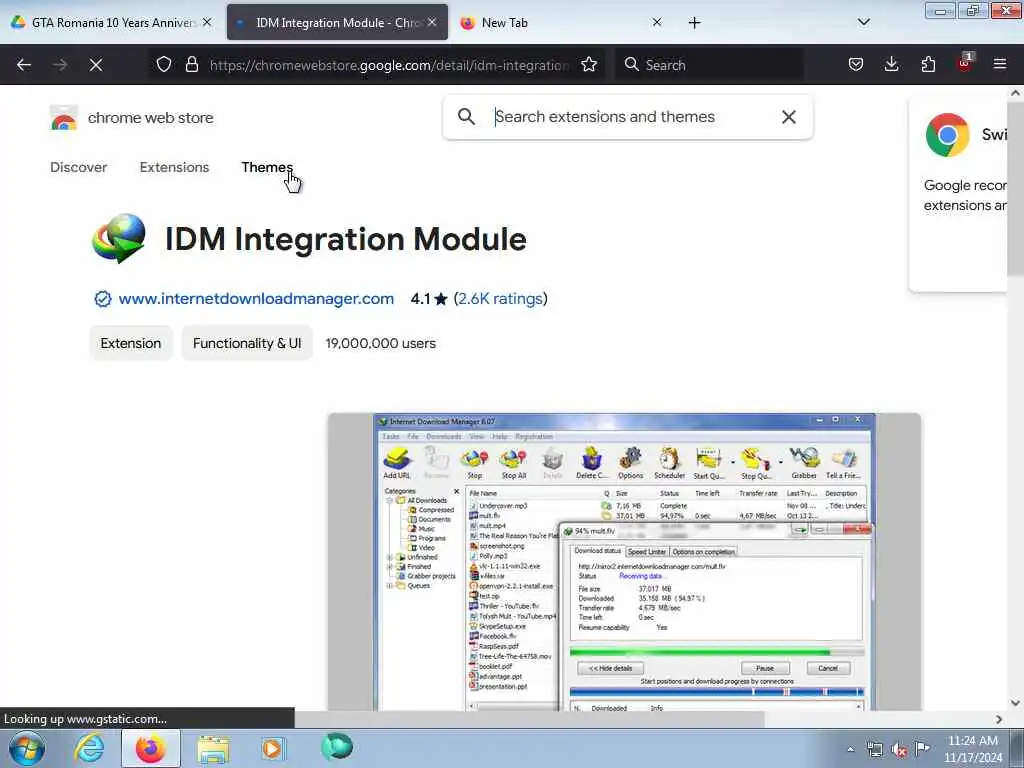Screen dimensions: 1024x768
Task: Click the vertical scrollbar down arrow
Action: [x=1016, y=703]
